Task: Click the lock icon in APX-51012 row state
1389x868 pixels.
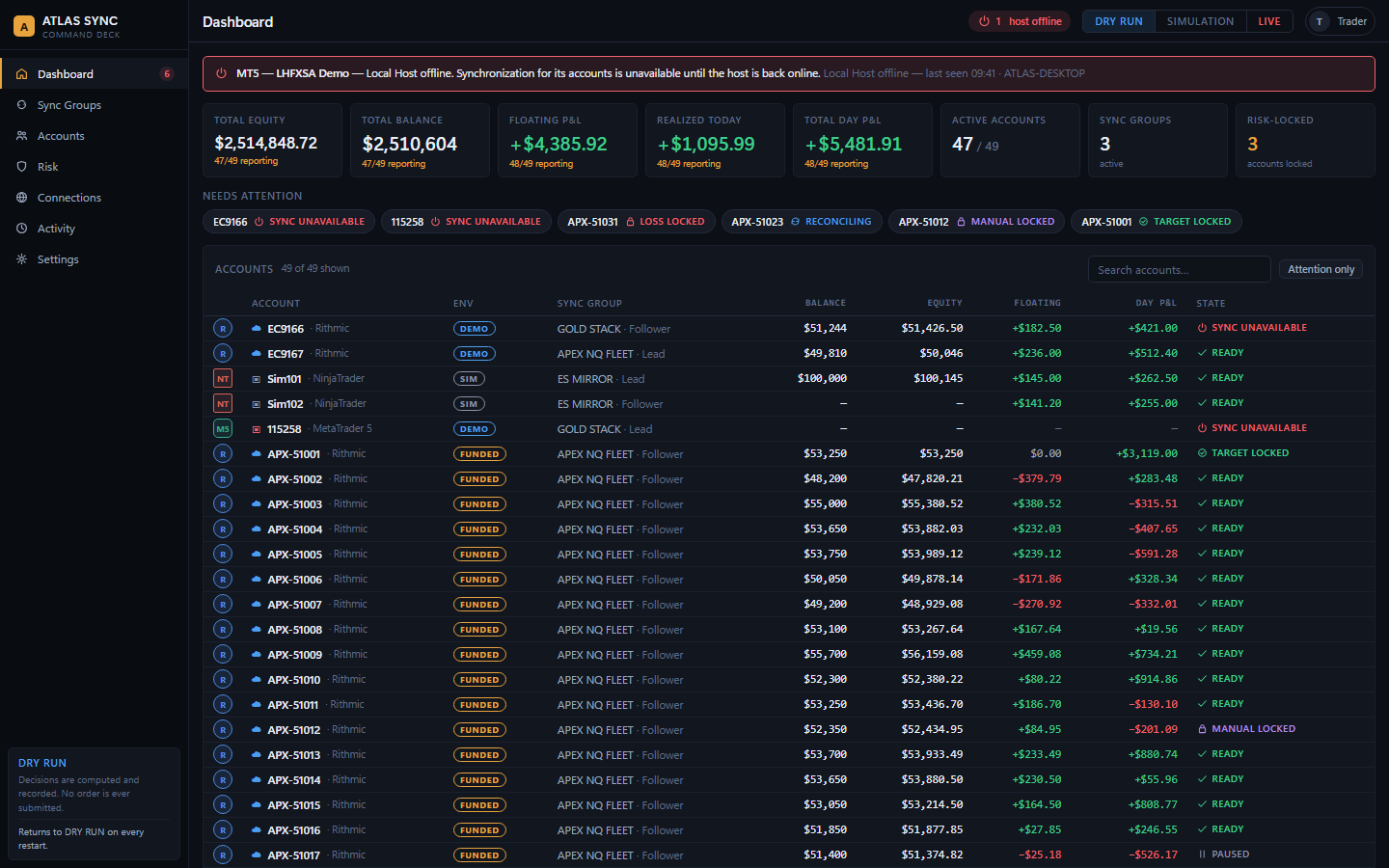Action: tap(1202, 729)
